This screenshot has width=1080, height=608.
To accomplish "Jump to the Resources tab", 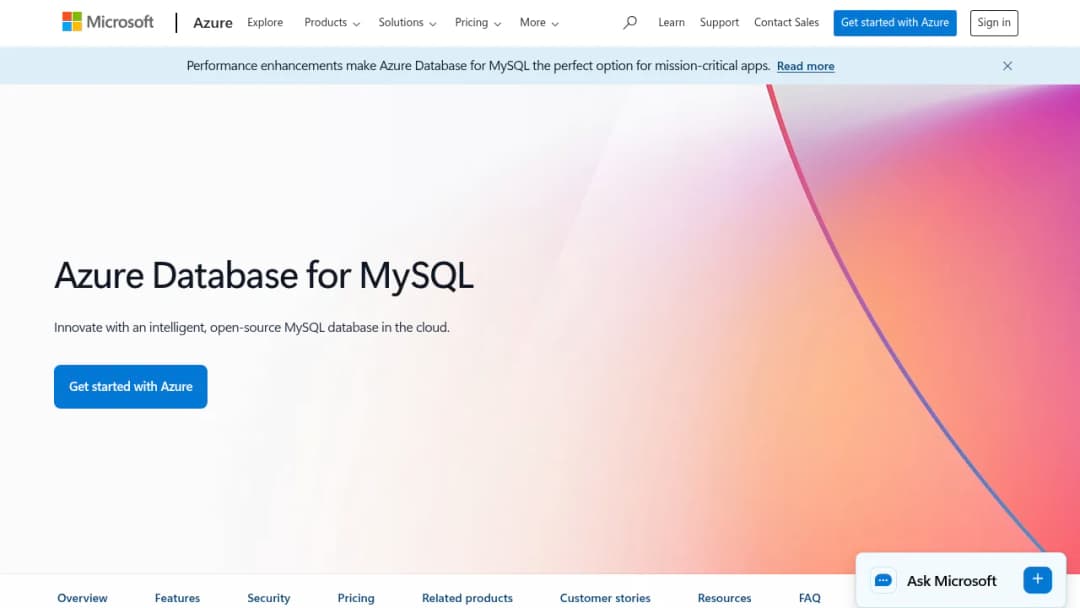I will point(725,598).
